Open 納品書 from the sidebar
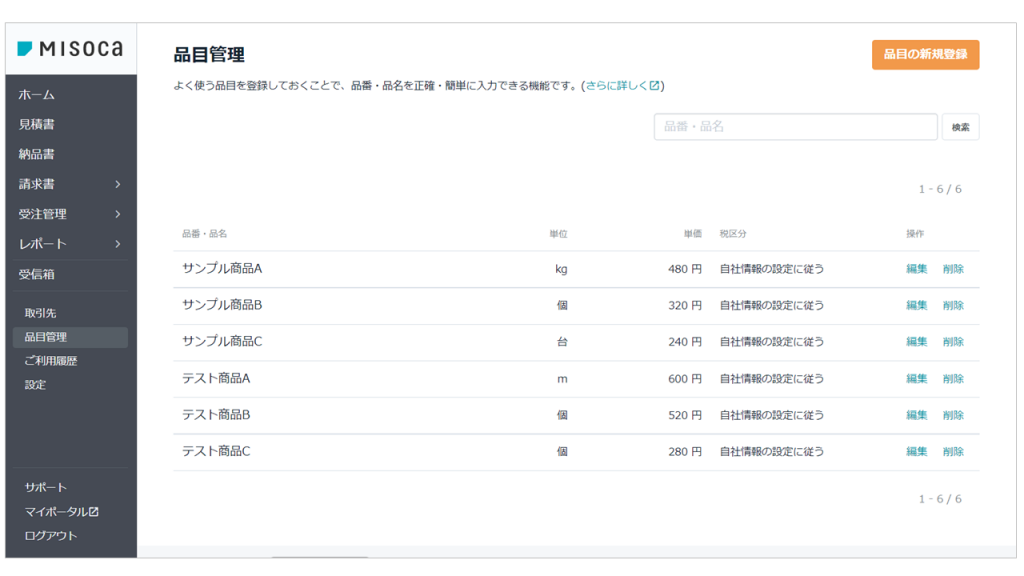Screen dimensions: 1024x576 coord(37,155)
